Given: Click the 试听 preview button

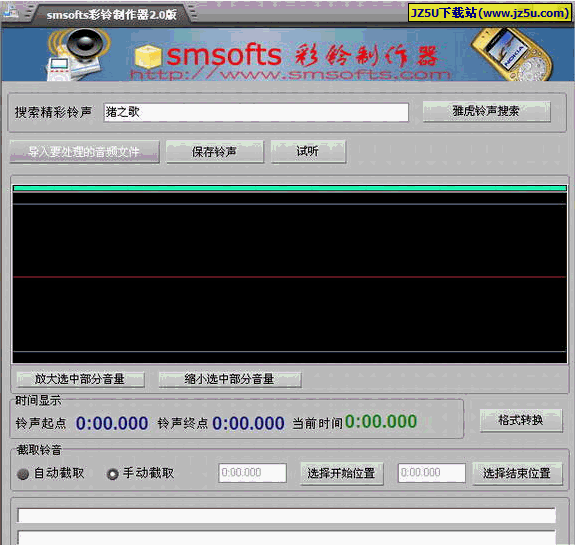Looking at the screenshot, I should tap(308, 151).
